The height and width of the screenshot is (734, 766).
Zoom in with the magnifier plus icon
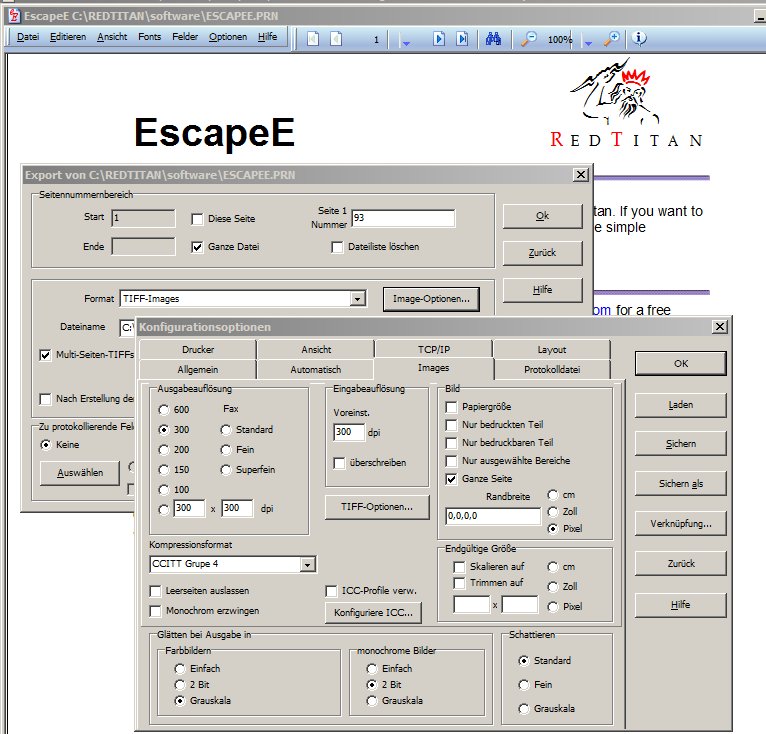[611, 38]
